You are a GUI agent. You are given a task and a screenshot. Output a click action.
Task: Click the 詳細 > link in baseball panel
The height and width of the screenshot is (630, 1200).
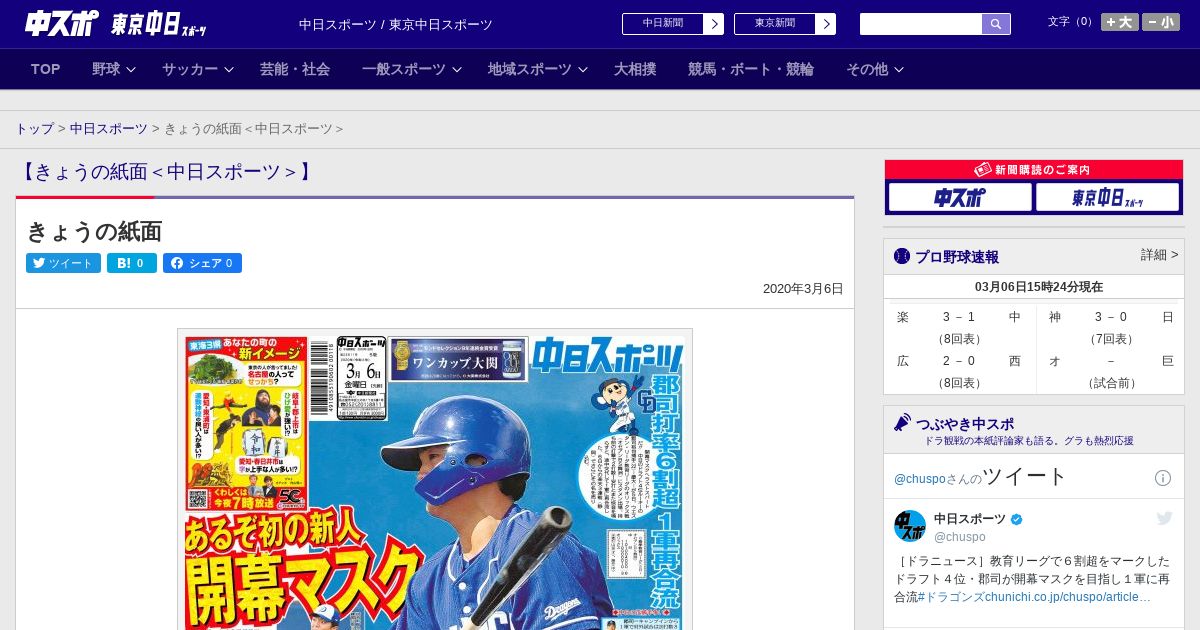[1159, 255]
